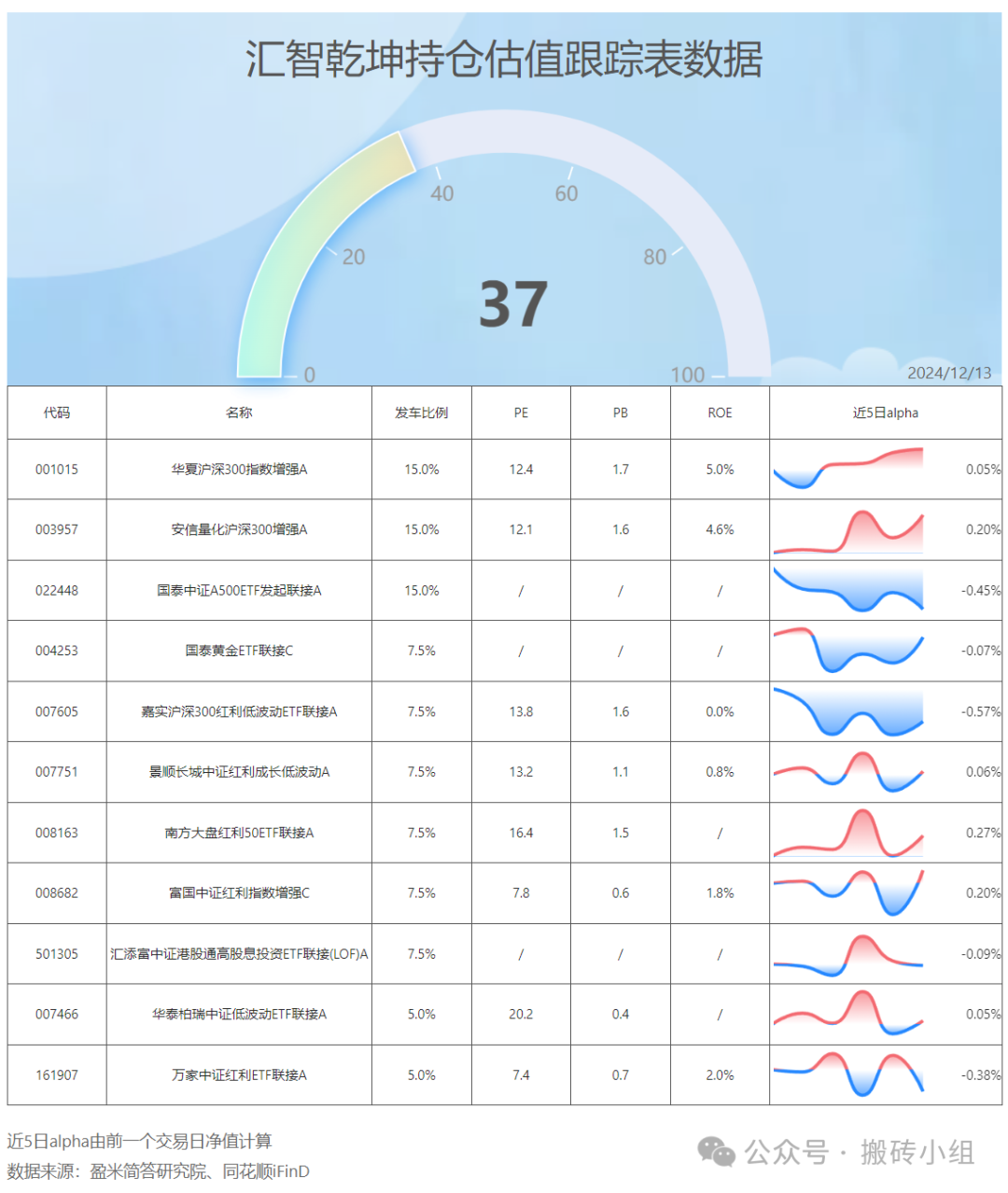Click alpha value -0.57%

(x=981, y=711)
